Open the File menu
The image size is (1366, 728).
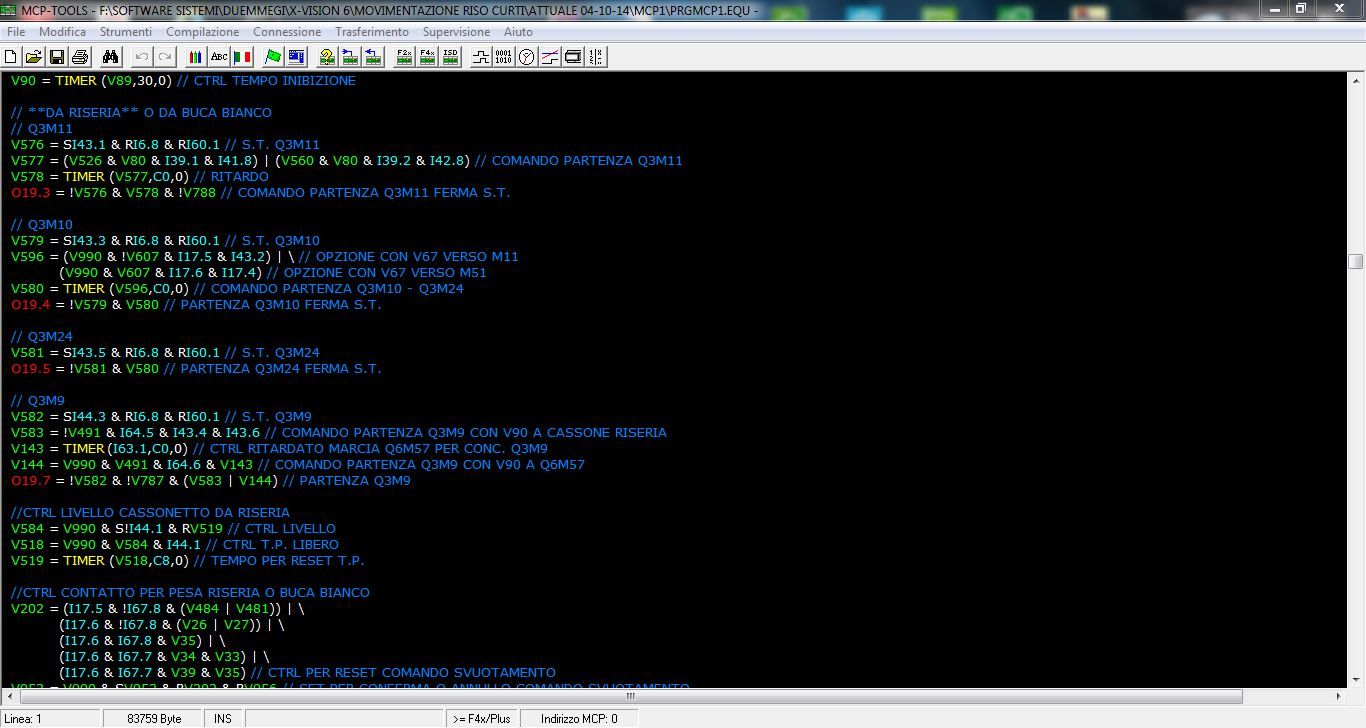click(16, 32)
